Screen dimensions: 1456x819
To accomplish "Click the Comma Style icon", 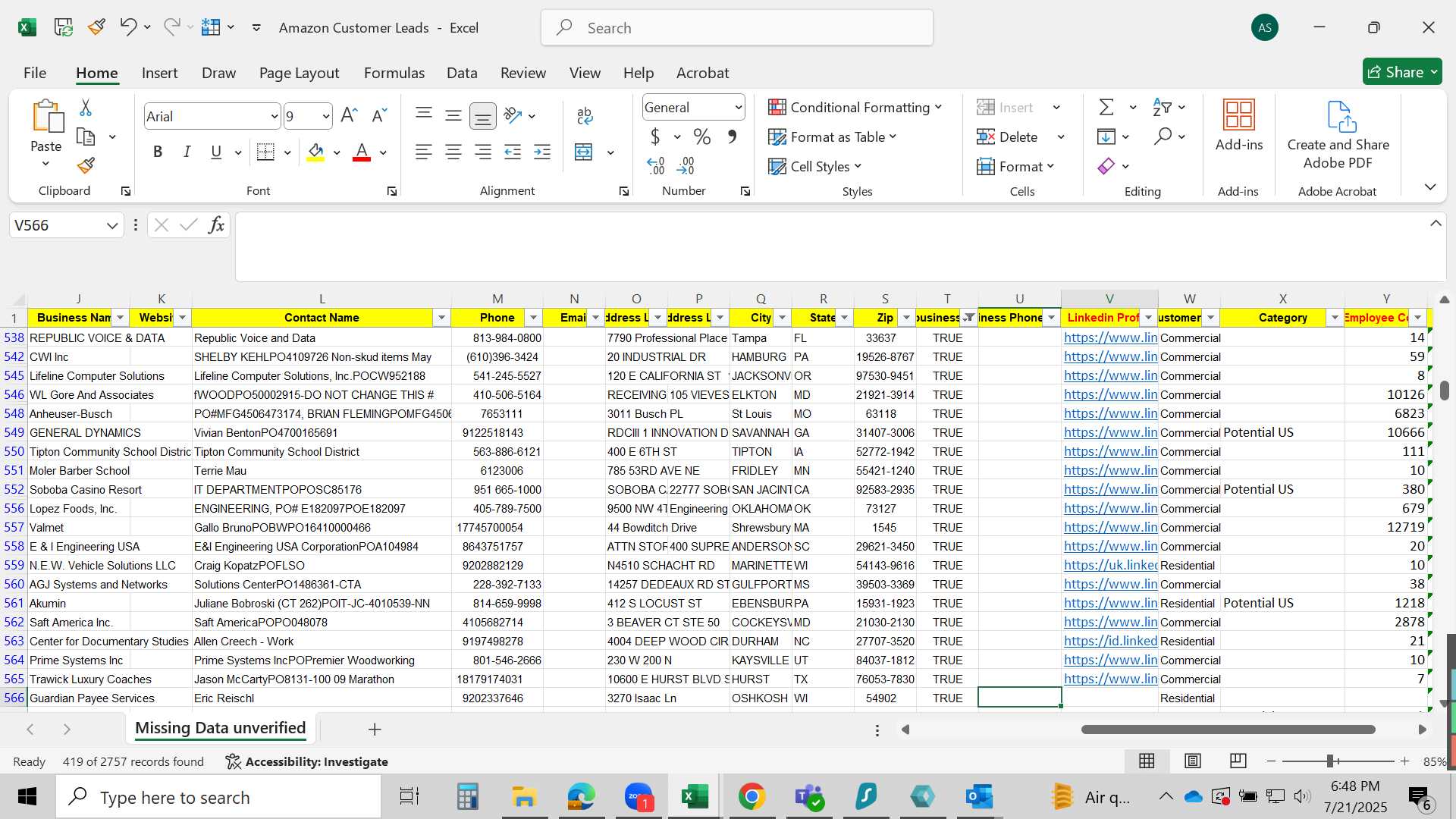I will [732, 136].
